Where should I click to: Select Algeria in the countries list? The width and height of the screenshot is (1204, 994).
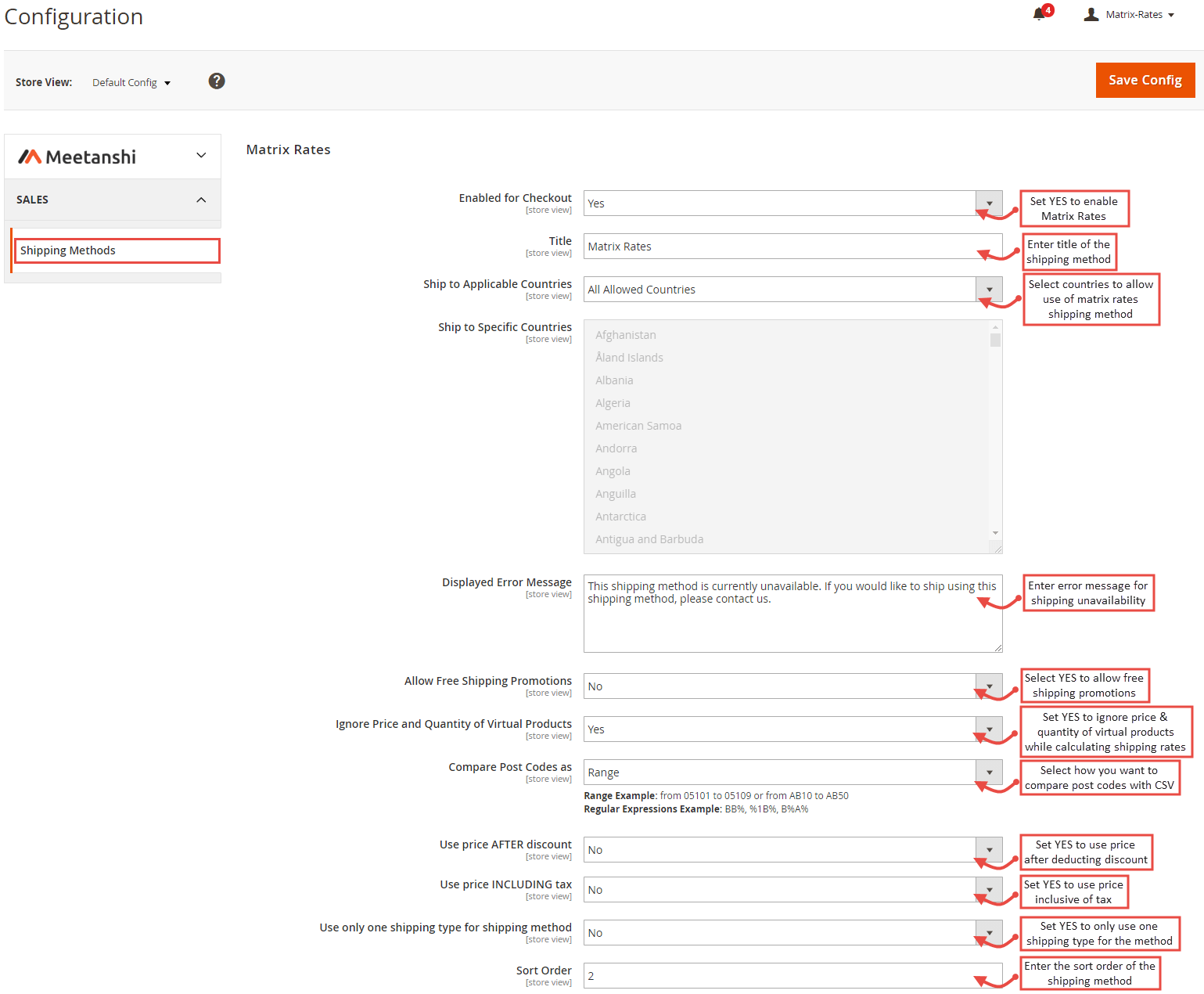point(613,403)
